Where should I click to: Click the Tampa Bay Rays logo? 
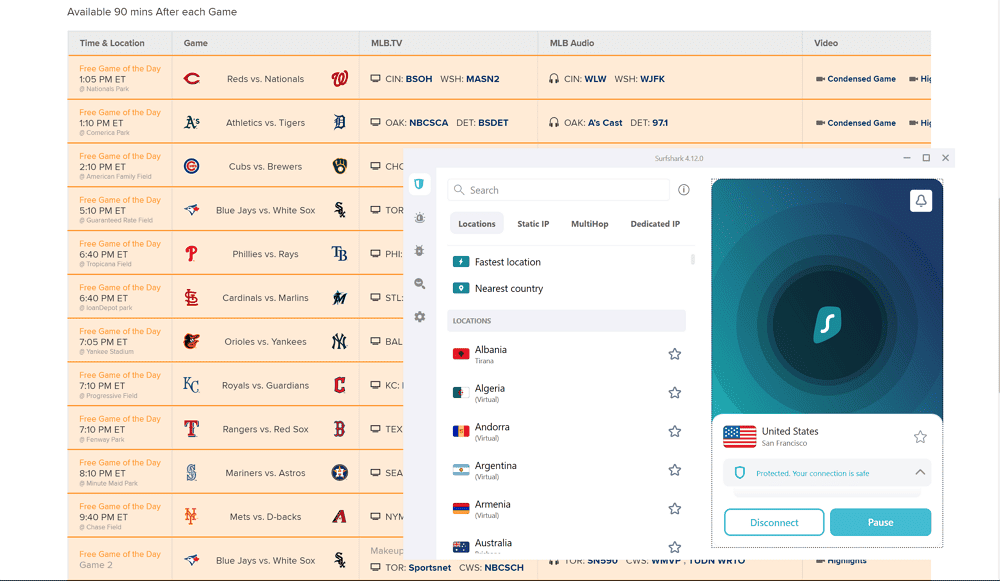[339, 254]
